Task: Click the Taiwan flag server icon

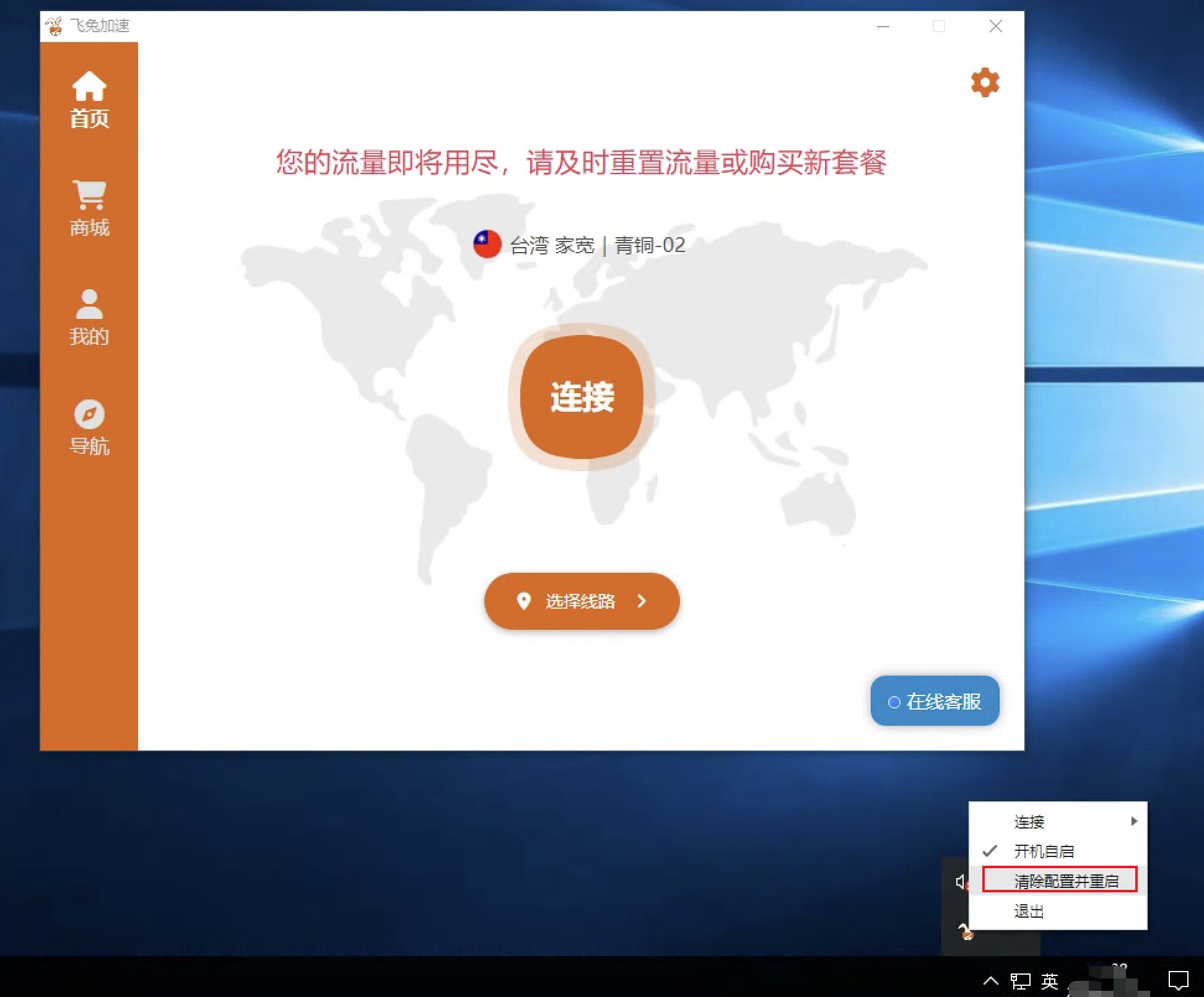Action: tap(487, 245)
